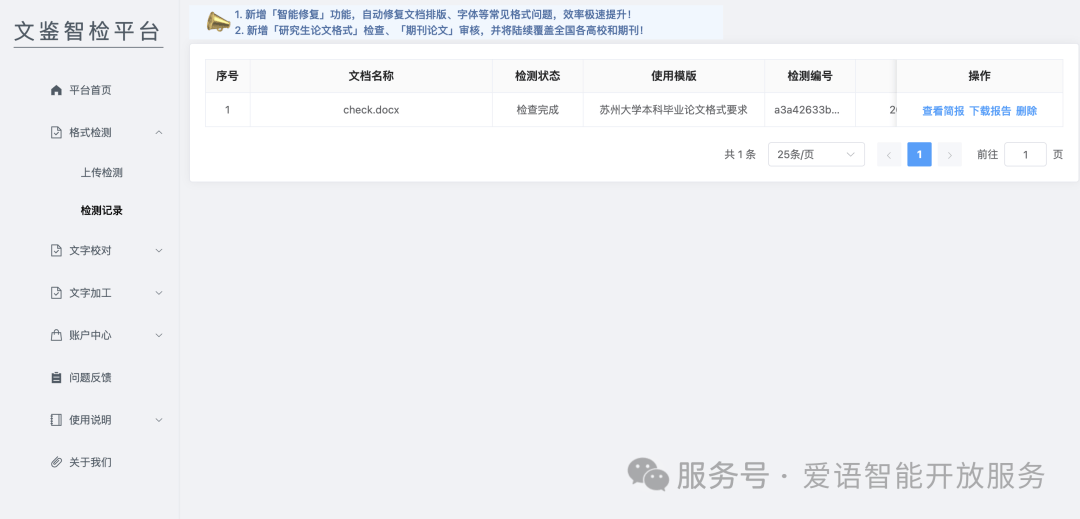Click the paperclip icon beside 关于我们

56,463
